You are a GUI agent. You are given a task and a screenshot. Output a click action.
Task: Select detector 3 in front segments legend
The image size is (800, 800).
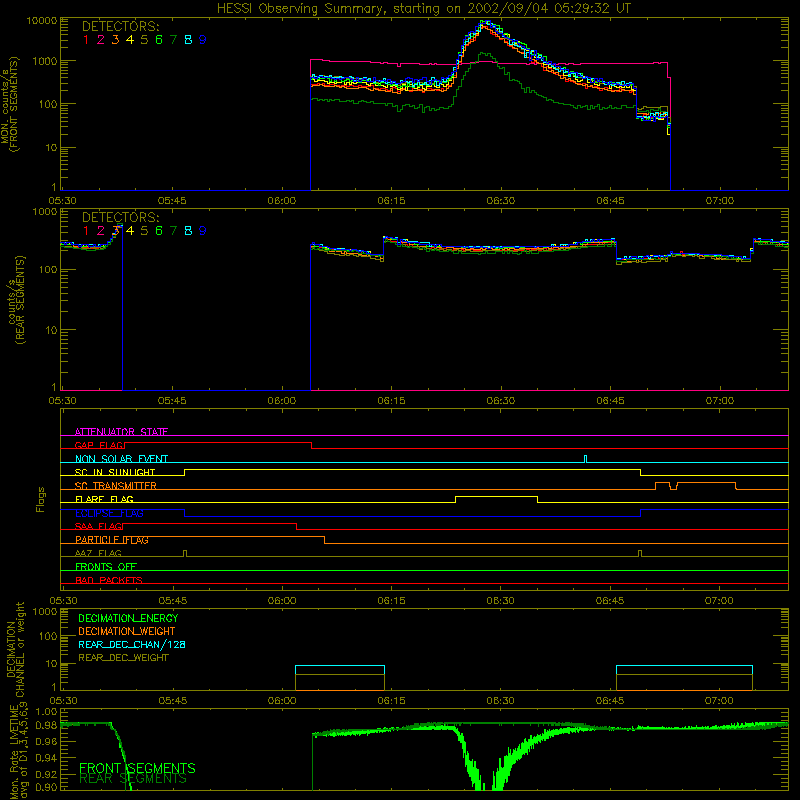click(x=115, y=40)
